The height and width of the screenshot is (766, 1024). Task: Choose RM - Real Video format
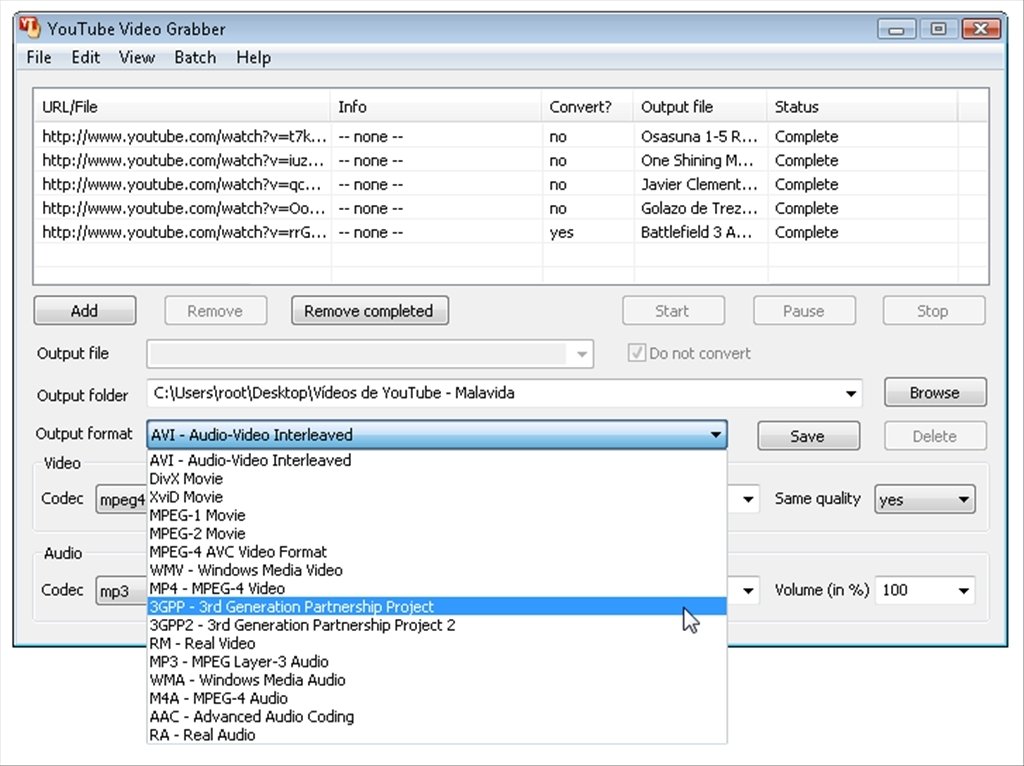pyautogui.click(x=437, y=643)
